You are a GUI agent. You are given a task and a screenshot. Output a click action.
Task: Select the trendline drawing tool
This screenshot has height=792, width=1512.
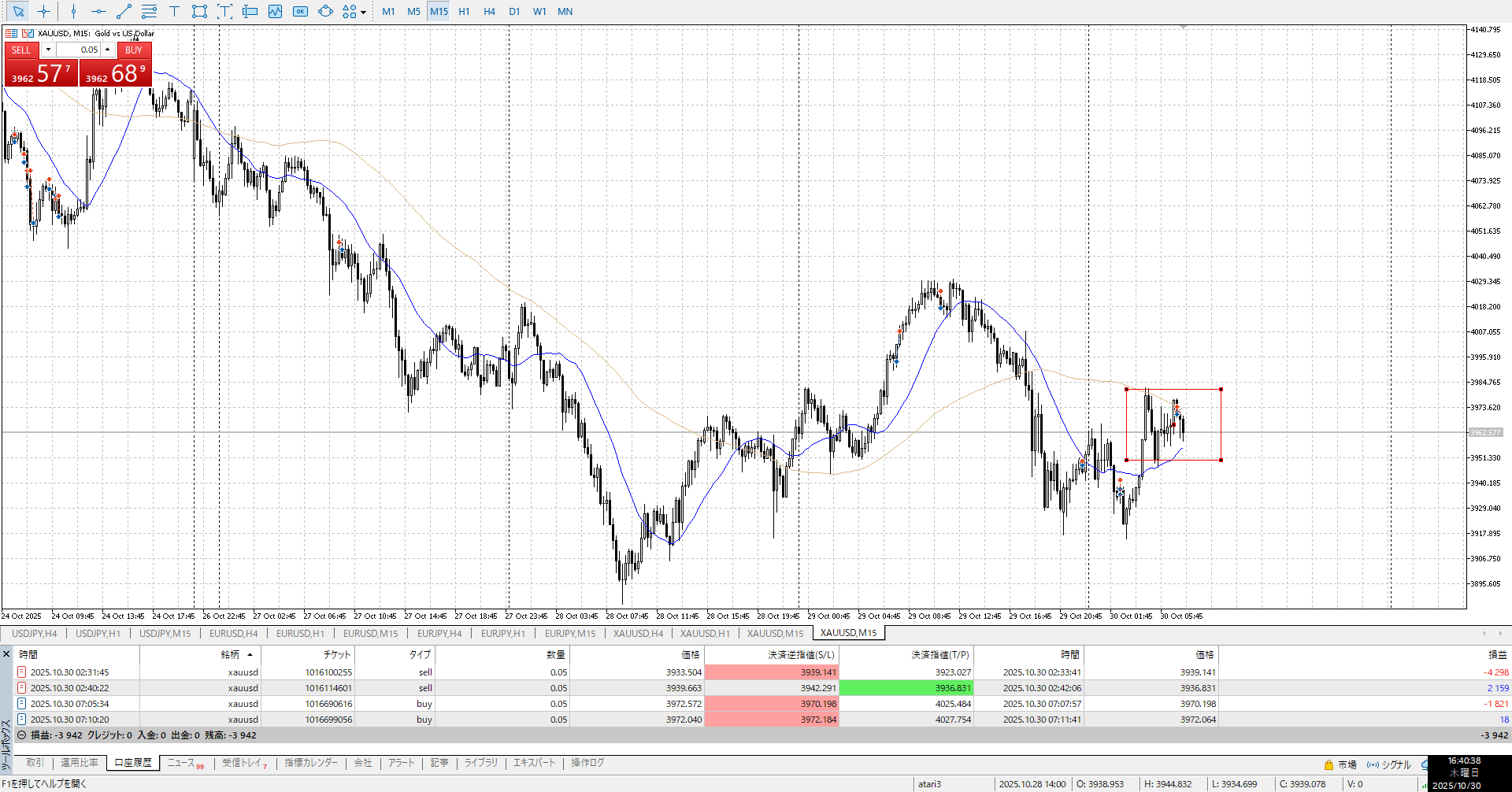[124, 12]
